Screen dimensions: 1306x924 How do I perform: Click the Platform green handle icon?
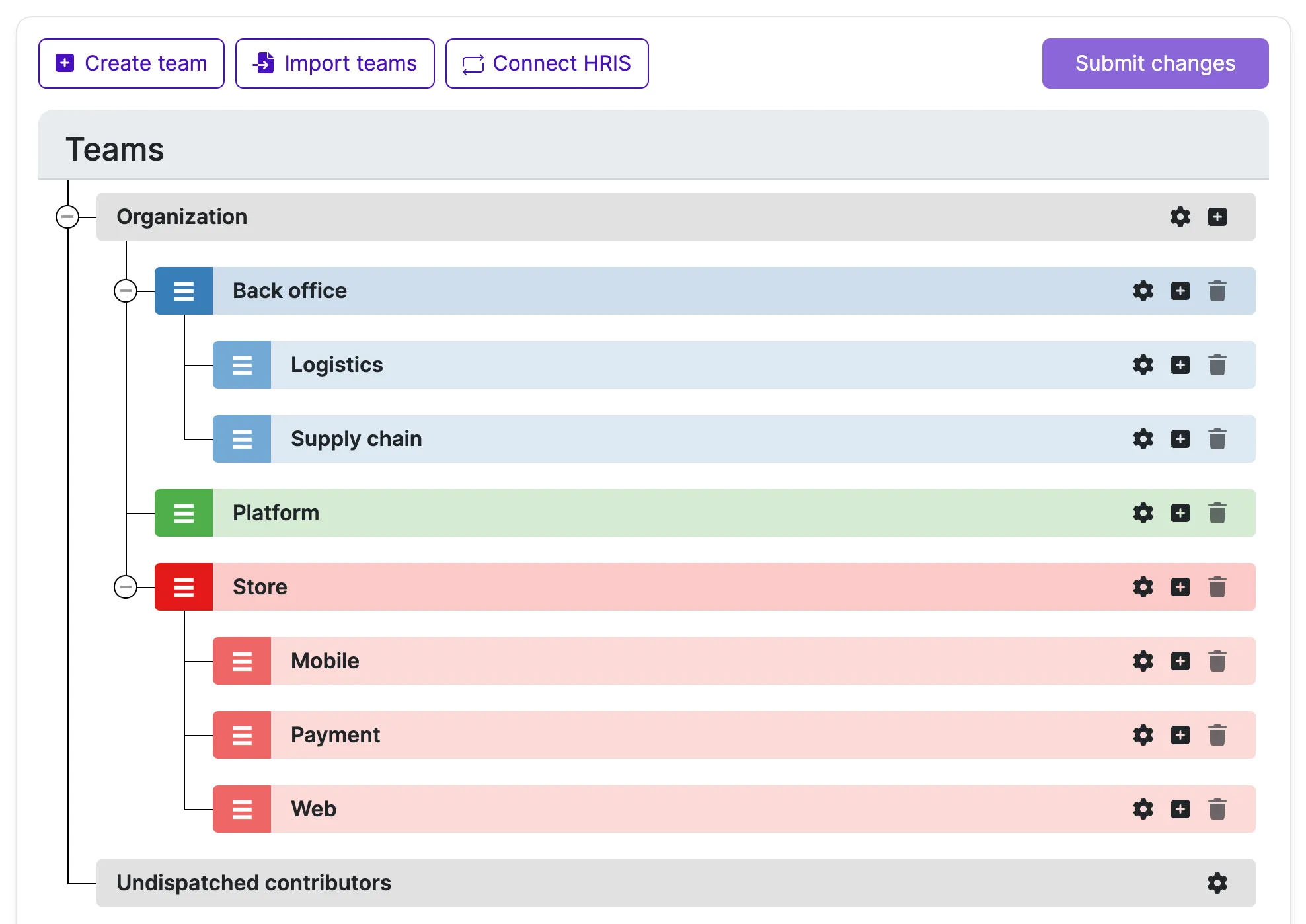(x=184, y=513)
